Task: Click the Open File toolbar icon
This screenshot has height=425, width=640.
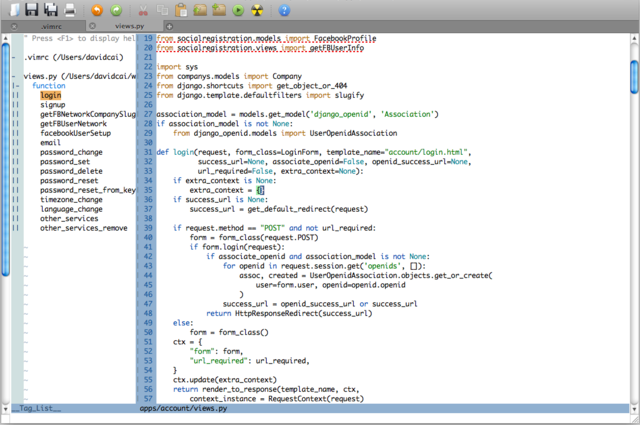Action: [14, 10]
